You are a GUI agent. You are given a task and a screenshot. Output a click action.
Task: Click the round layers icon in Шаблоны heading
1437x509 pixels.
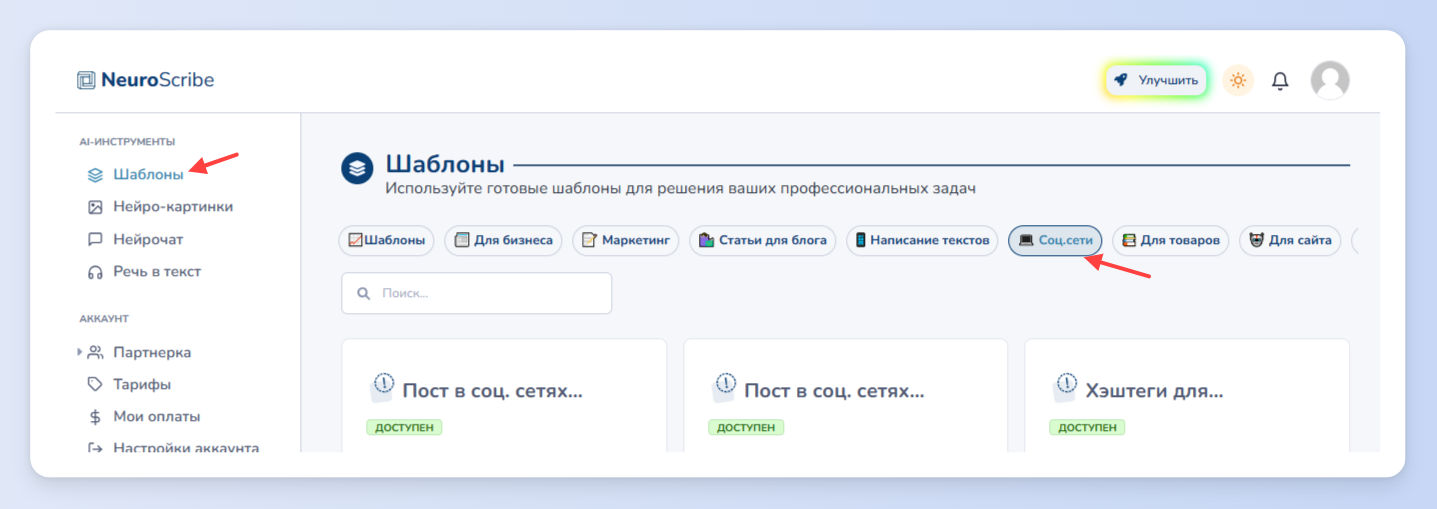click(357, 168)
